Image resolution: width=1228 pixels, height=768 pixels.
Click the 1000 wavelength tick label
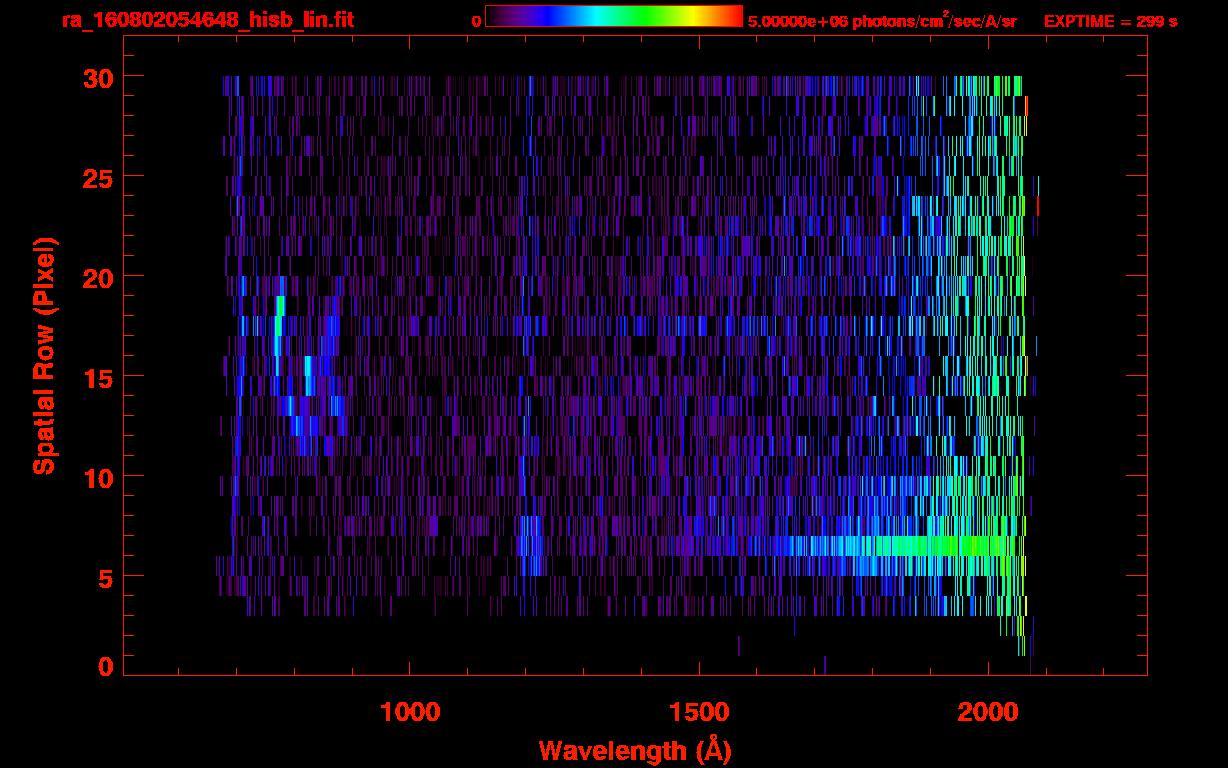410,712
